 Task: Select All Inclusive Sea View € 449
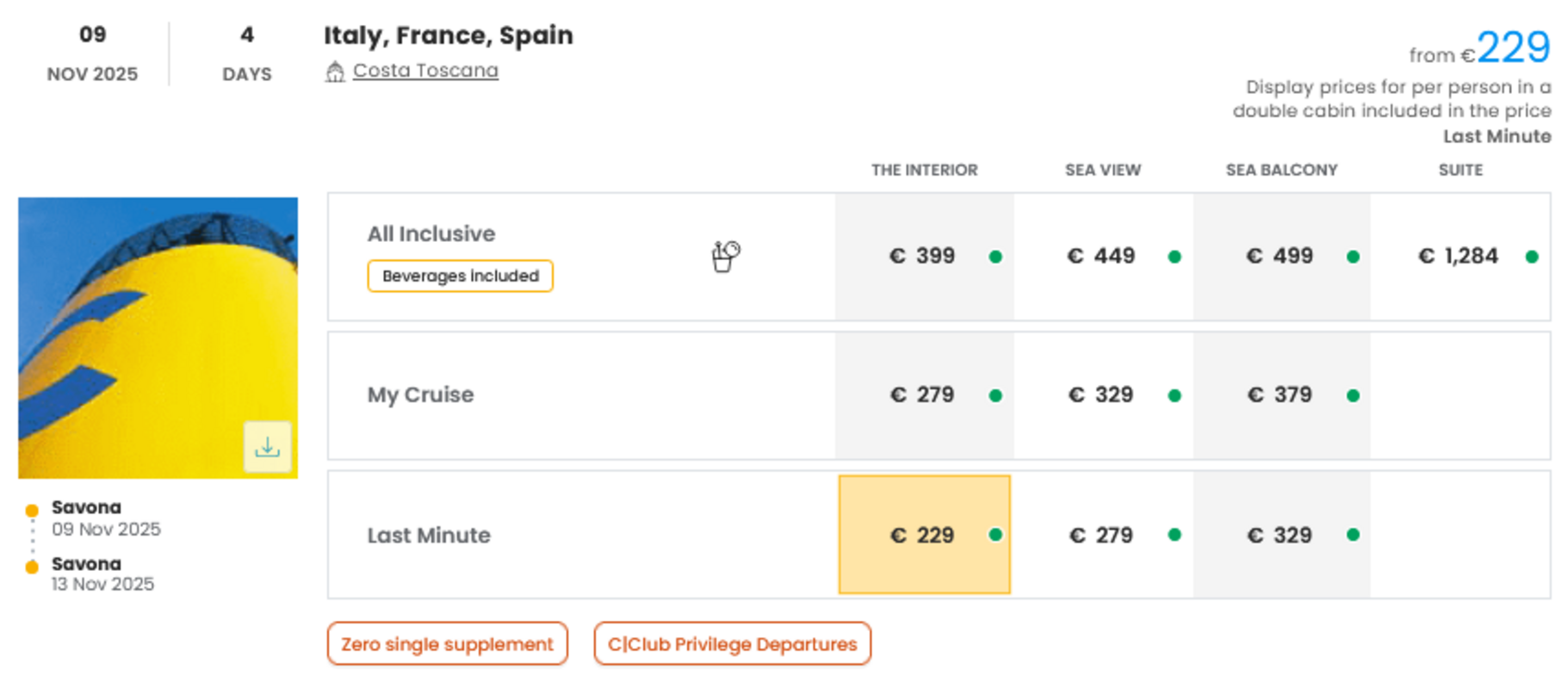point(1102,257)
